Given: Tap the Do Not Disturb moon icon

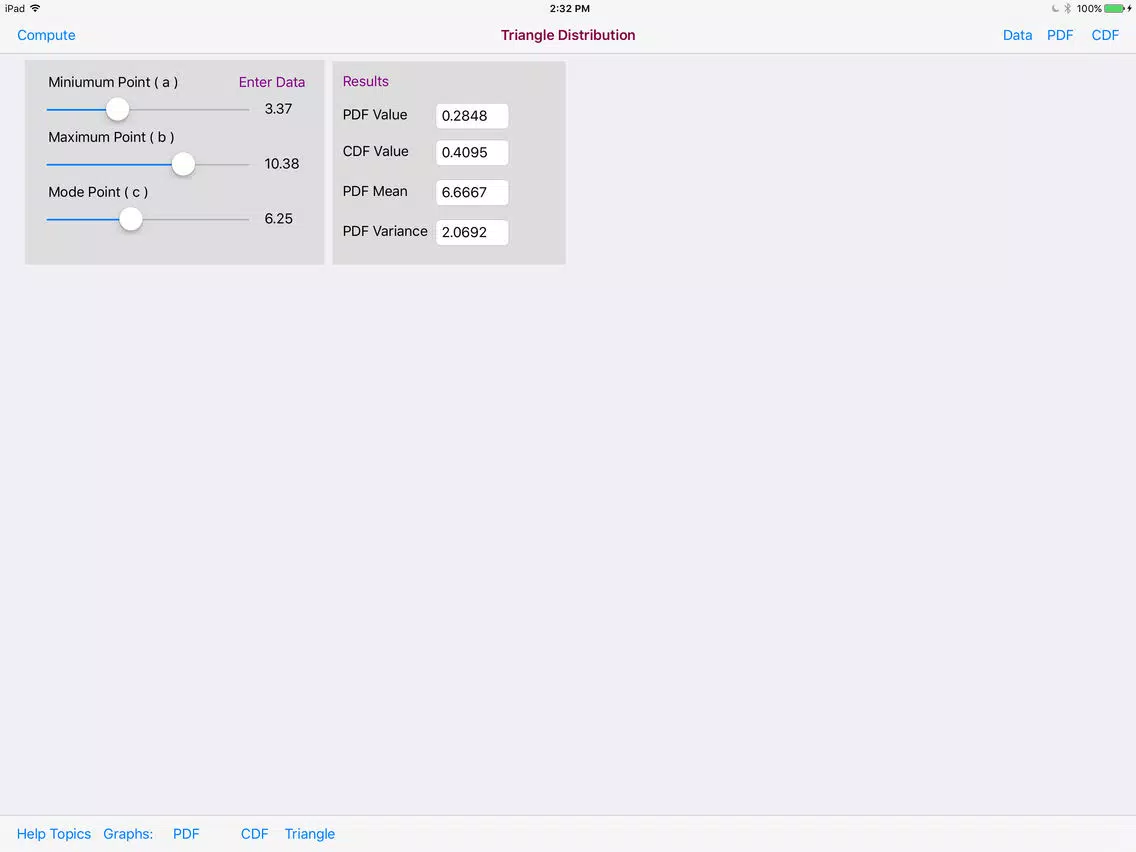Looking at the screenshot, I should pos(1055,9).
